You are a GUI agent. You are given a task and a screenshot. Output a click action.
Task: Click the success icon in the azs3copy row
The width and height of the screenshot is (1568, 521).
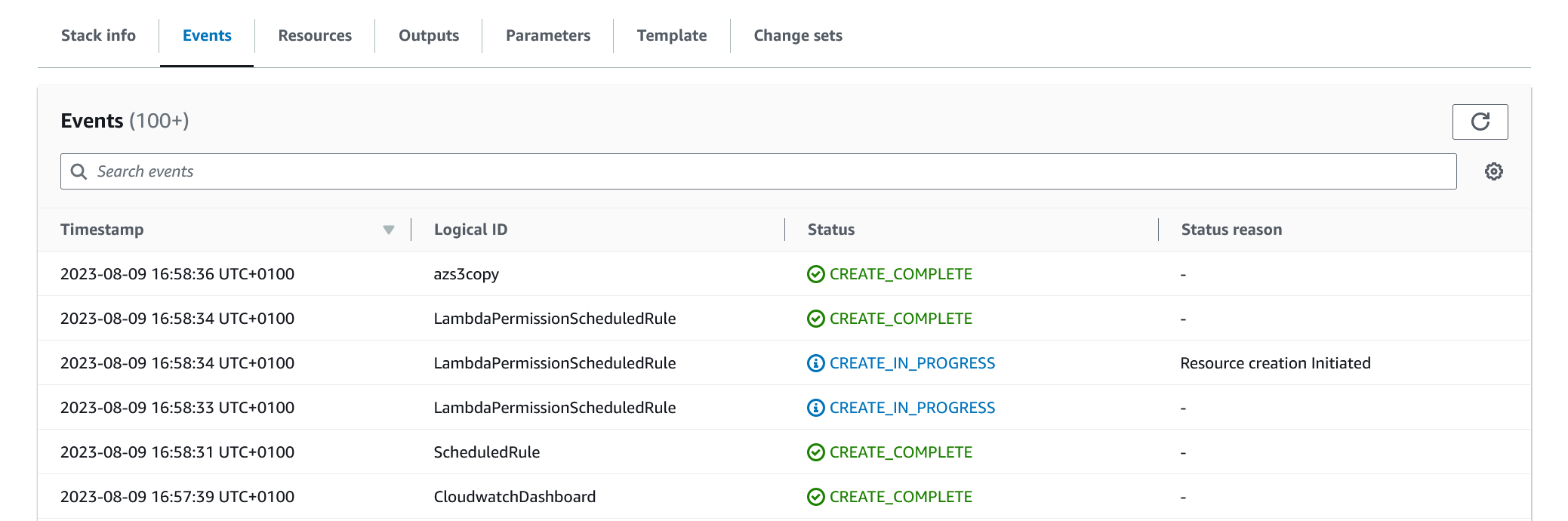(815, 274)
